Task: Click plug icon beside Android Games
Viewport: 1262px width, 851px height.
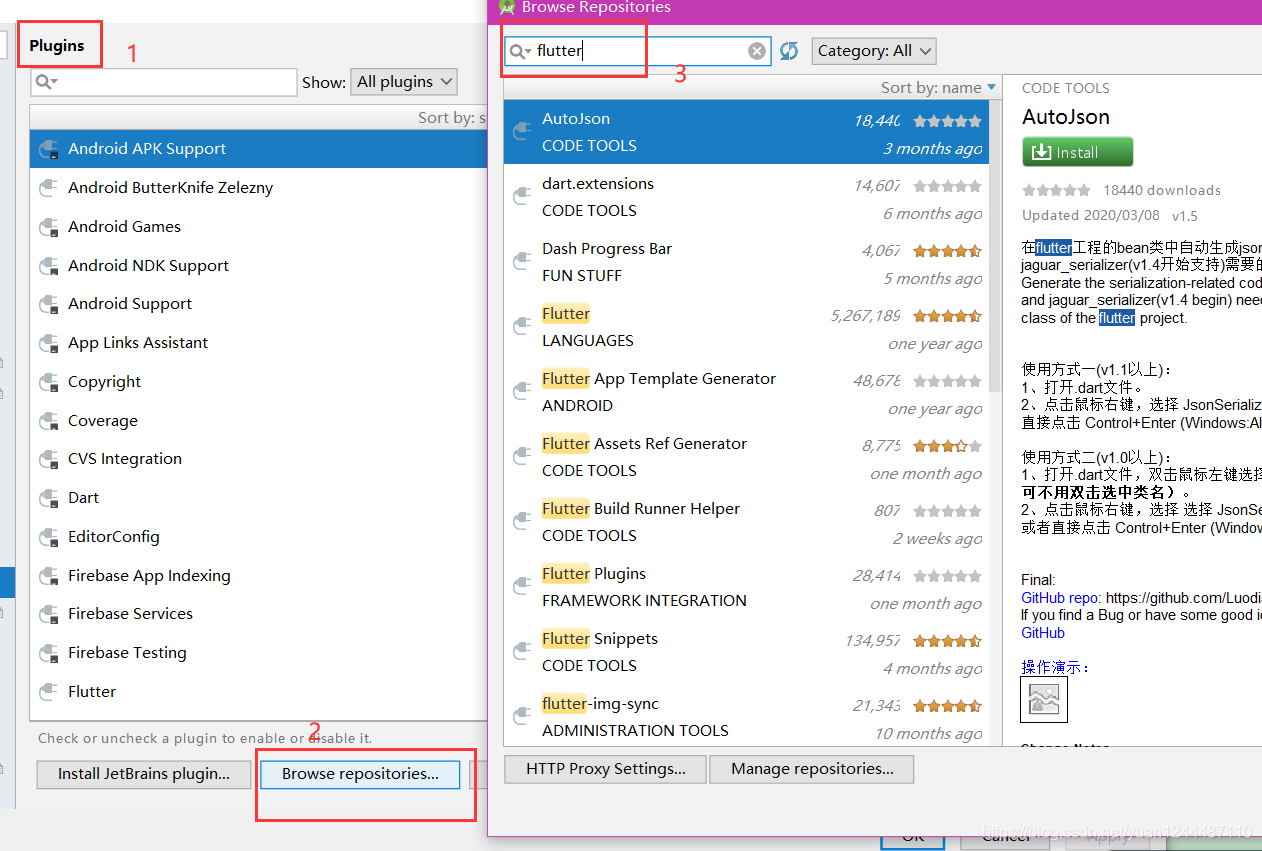Action: 49,227
